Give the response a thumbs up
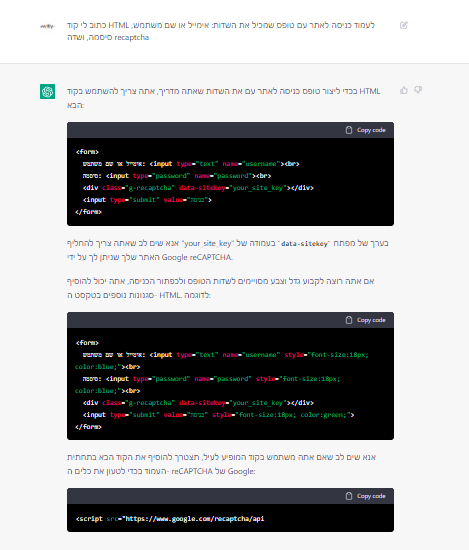Viewport: 469px width, 550px height. pyautogui.click(x=404, y=90)
